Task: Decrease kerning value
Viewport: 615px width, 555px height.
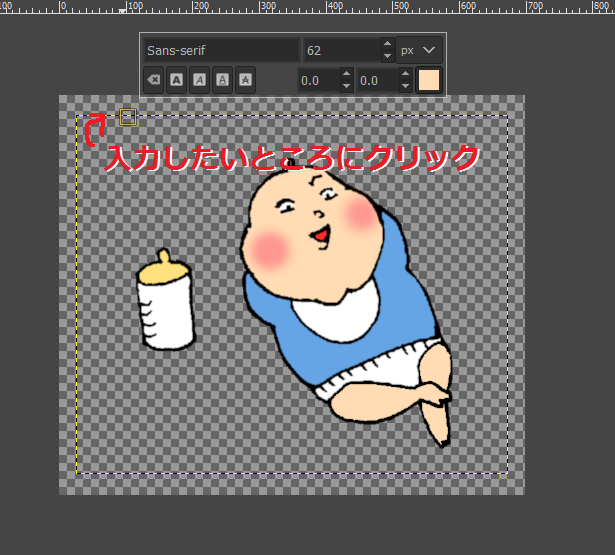Action: click(406, 86)
